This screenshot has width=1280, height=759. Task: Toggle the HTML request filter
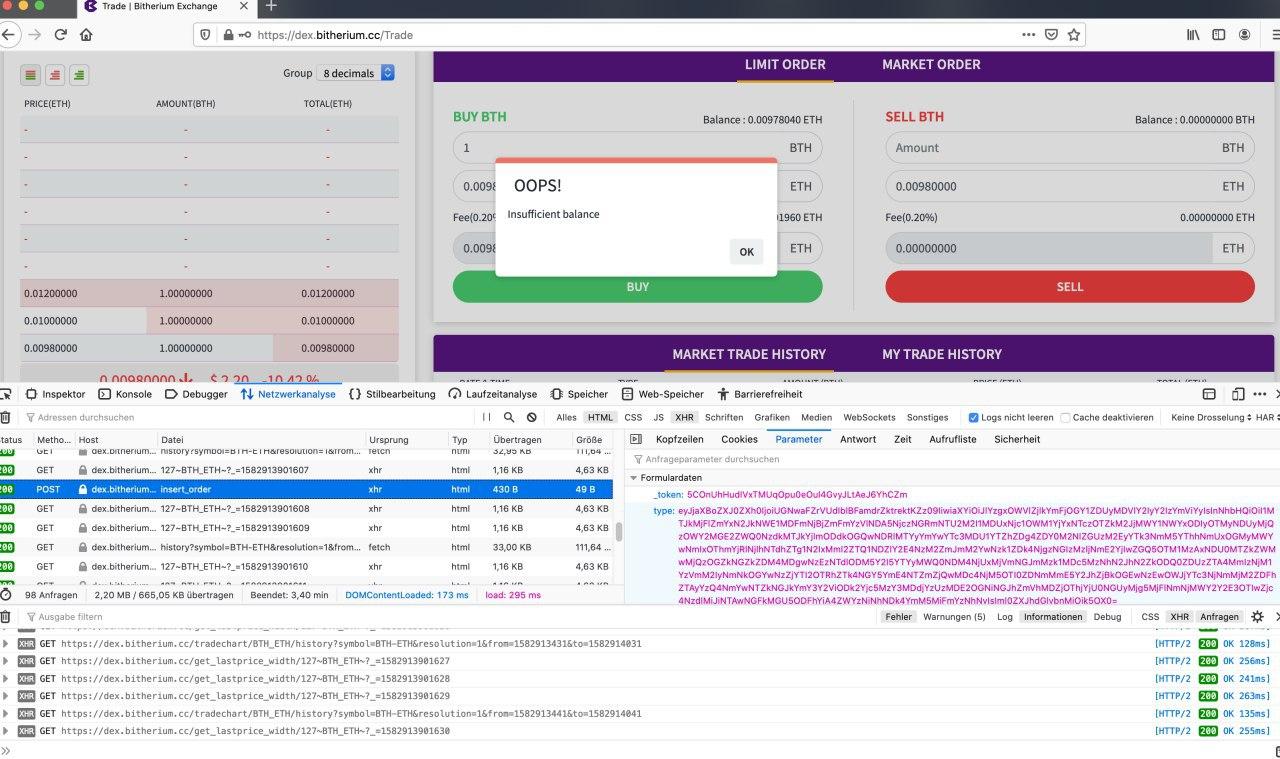600,417
